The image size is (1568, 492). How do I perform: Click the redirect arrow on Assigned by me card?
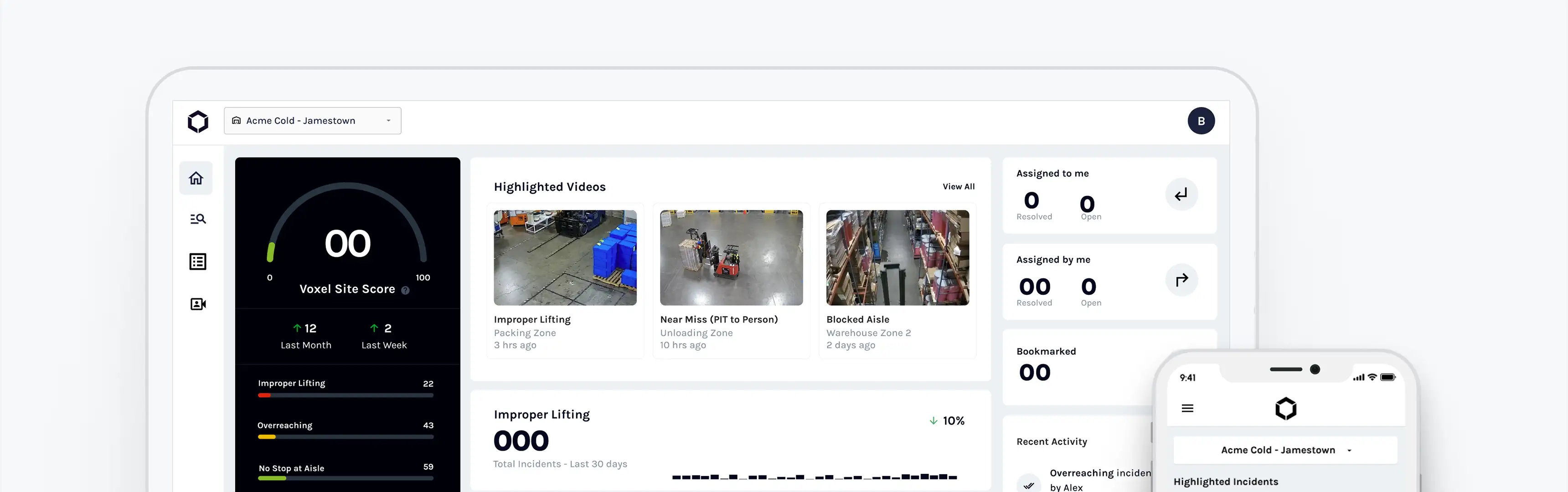pyautogui.click(x=1181, y=280)
